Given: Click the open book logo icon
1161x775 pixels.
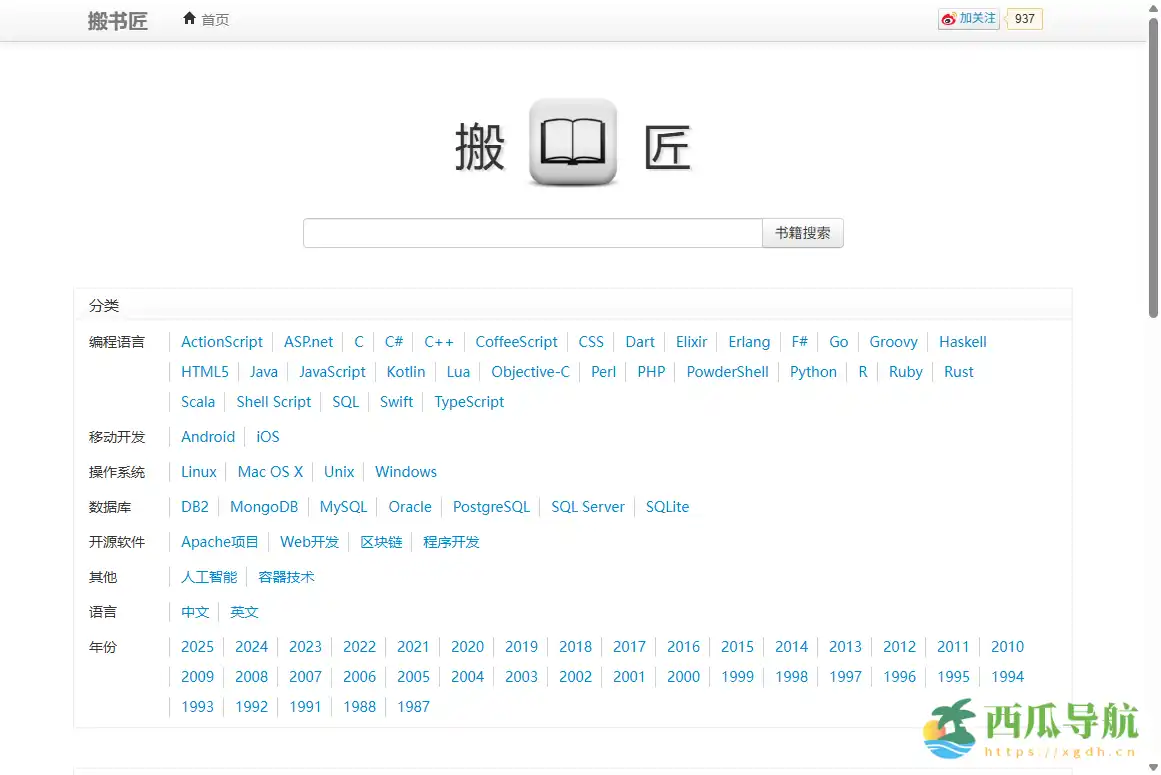Looking at the screenshot, I should pos(572,140).
